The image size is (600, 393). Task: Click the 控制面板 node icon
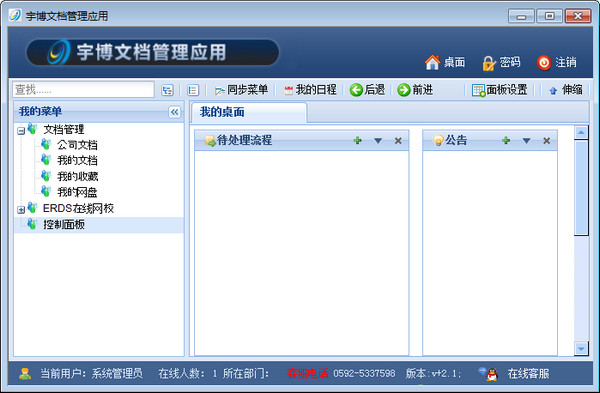tap(32, 224)
